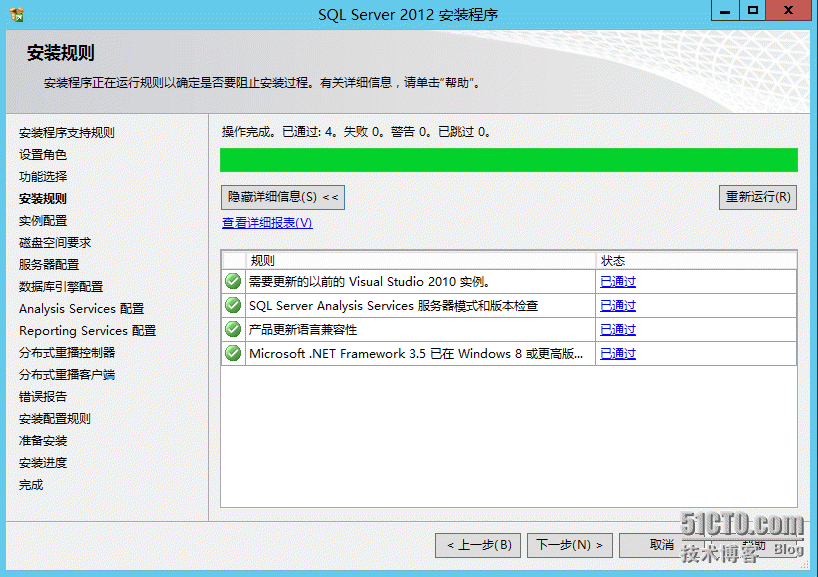Open 已通过 status link for Visual Studio 2010 rule
This screenshot has width=818, height=577.
(618, 282)
